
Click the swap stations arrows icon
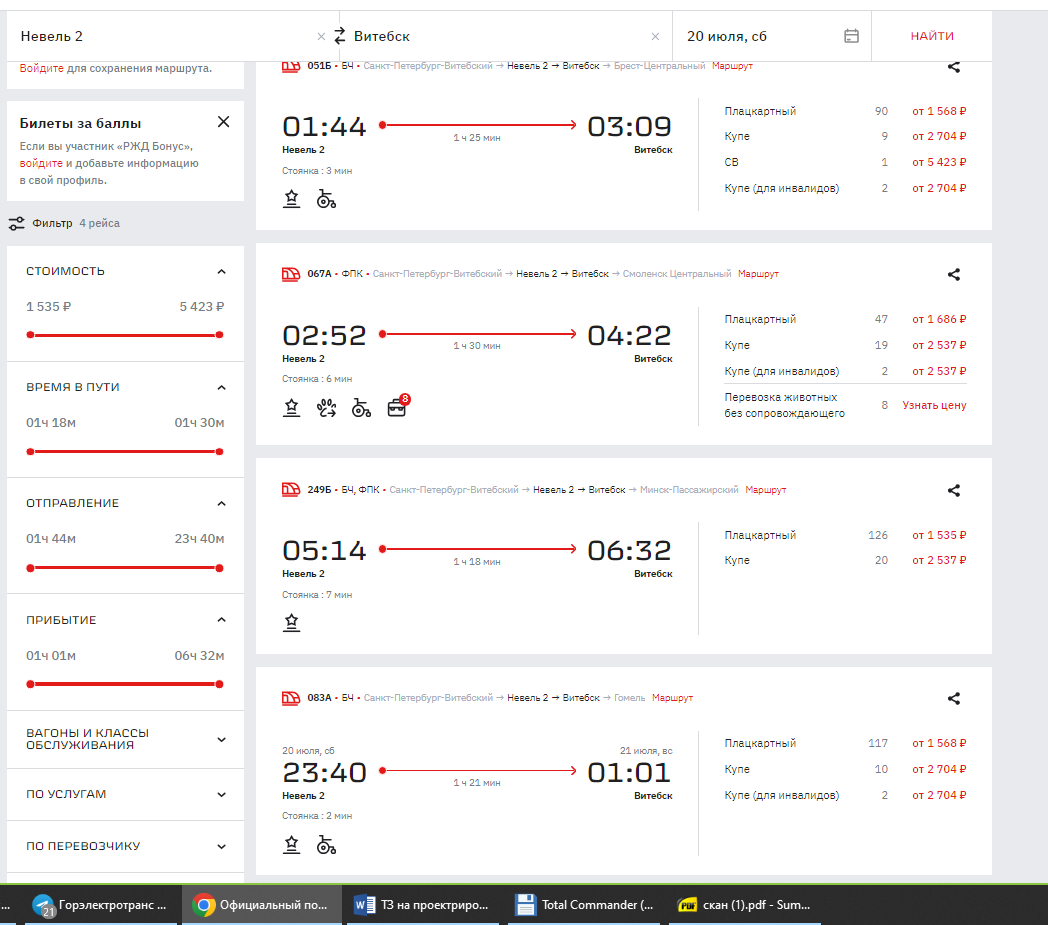(339, 36)
